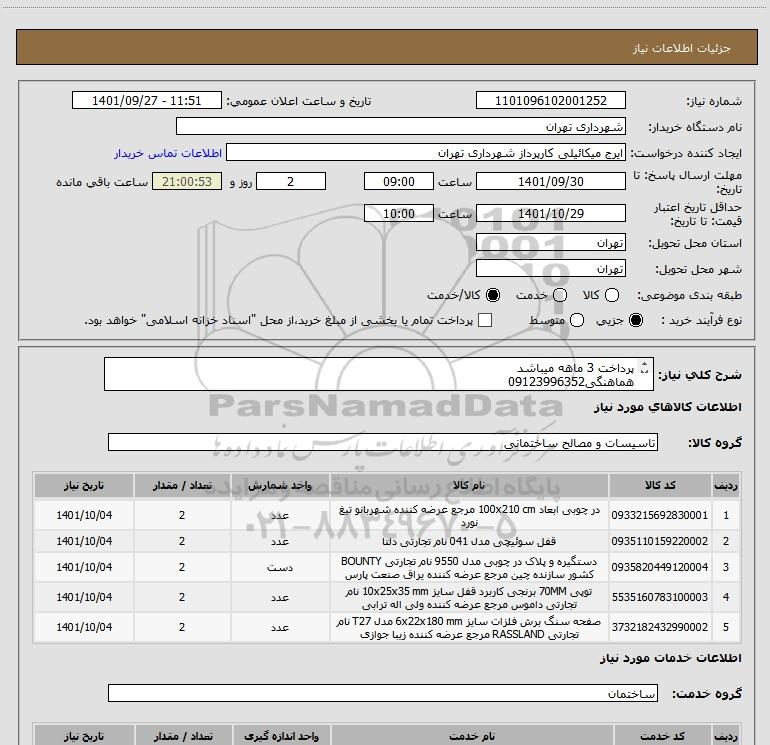Click the response time field 09:00
The height and width of the screenshot is (745, 770).
point(399,181)
